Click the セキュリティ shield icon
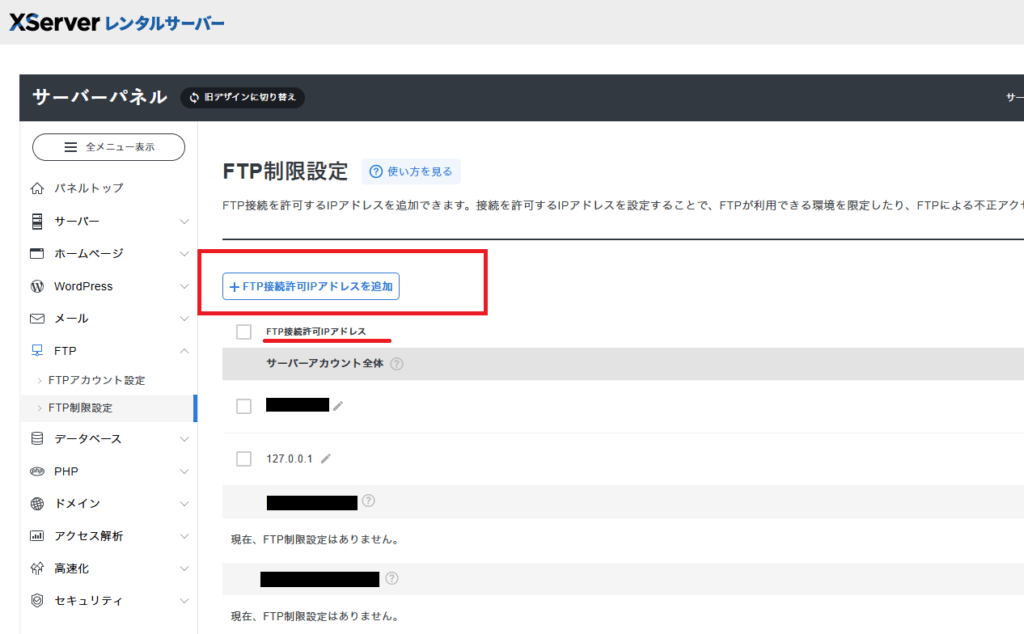 37,601
